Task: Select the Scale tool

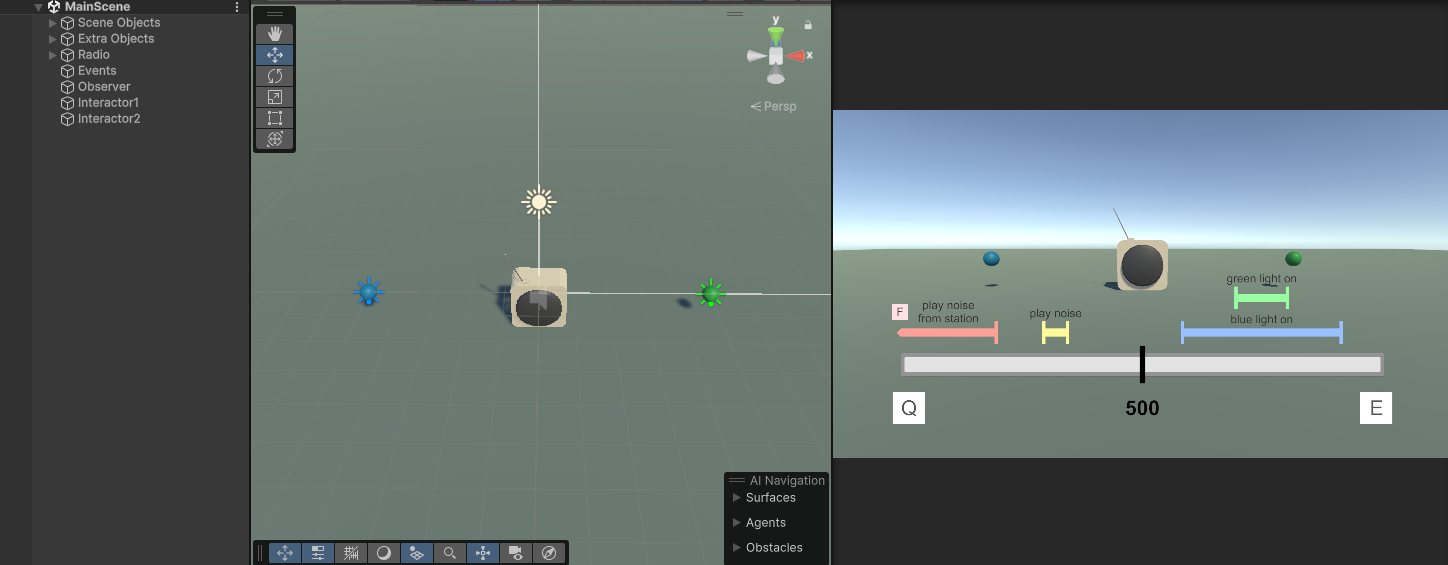Action: pyautogui.click(x=275, y=97)
